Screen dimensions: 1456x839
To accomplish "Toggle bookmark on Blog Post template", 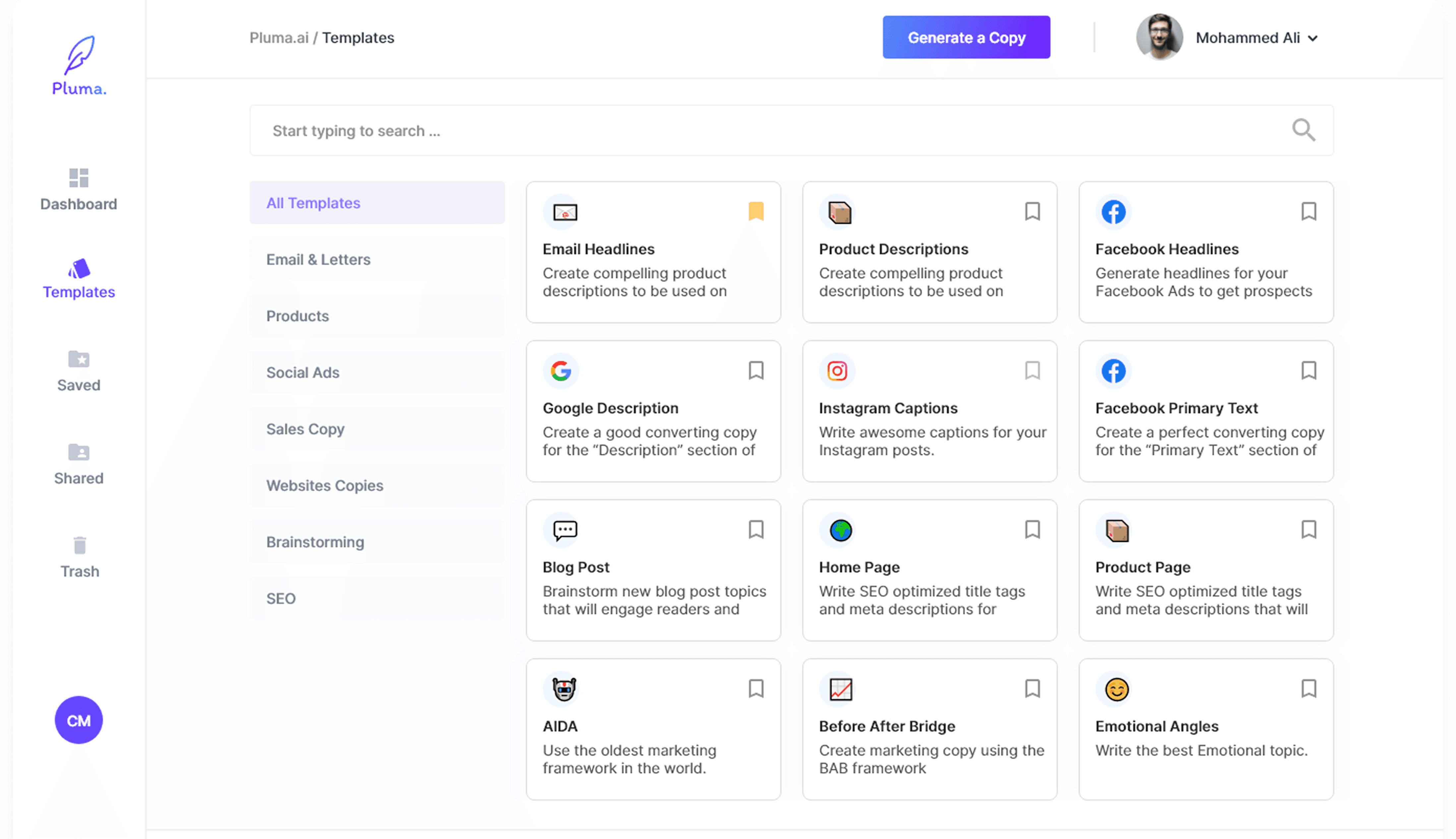I will click(756, 530).
